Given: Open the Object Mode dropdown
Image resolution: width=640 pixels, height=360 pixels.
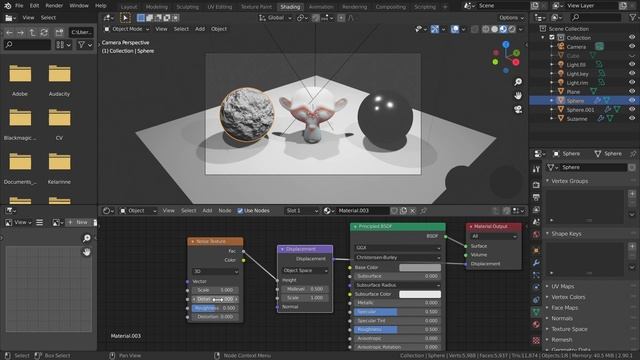Looking at the screenshot, I should (x=127, y=29).
